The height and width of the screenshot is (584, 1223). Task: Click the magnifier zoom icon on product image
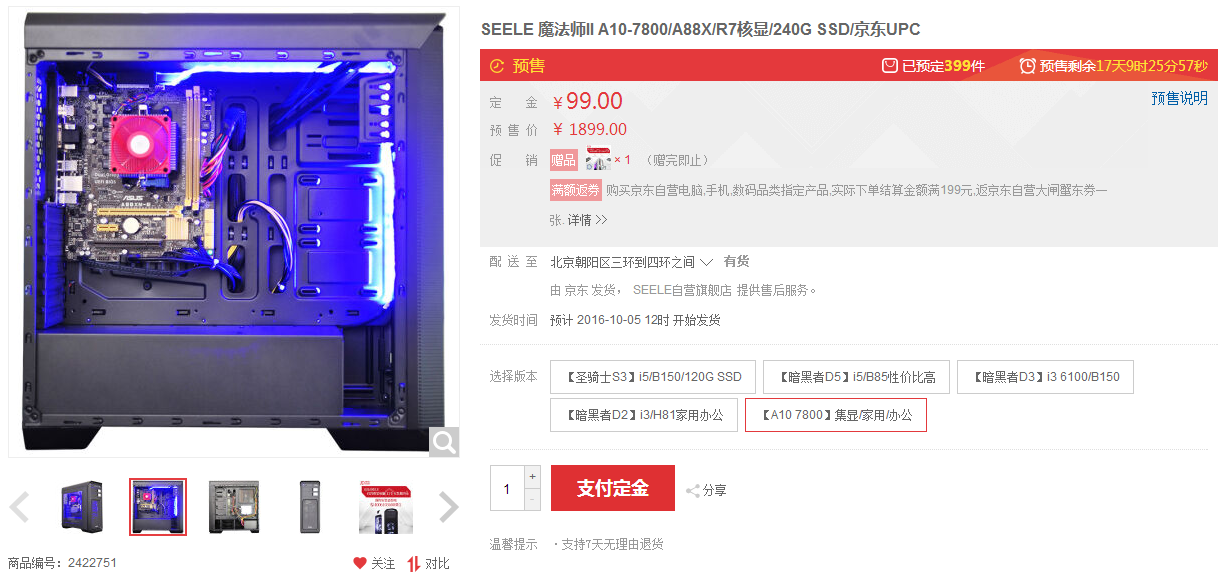tap(444, 442)
